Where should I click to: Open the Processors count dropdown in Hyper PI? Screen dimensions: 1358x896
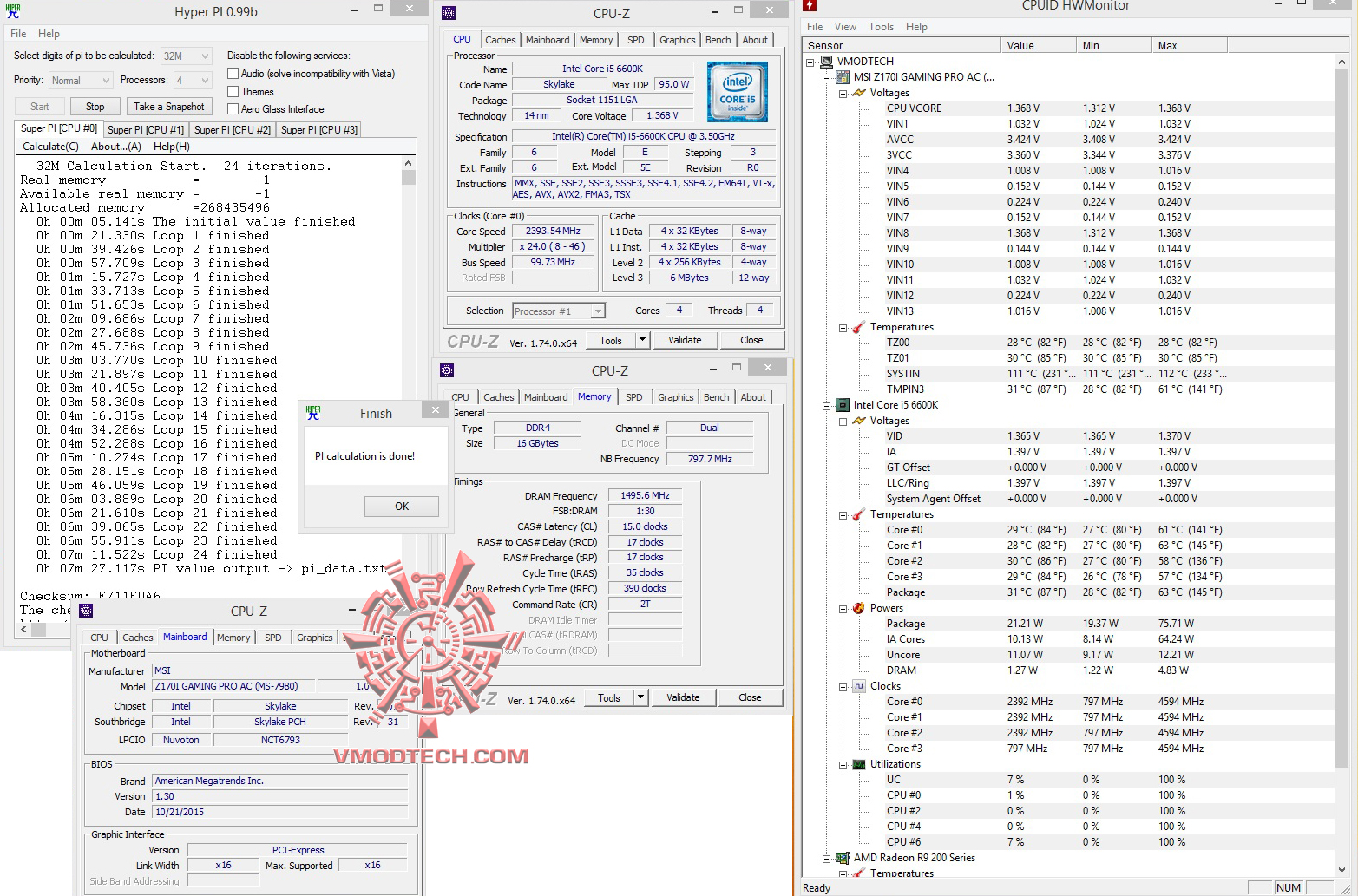[x=192, y=81]
